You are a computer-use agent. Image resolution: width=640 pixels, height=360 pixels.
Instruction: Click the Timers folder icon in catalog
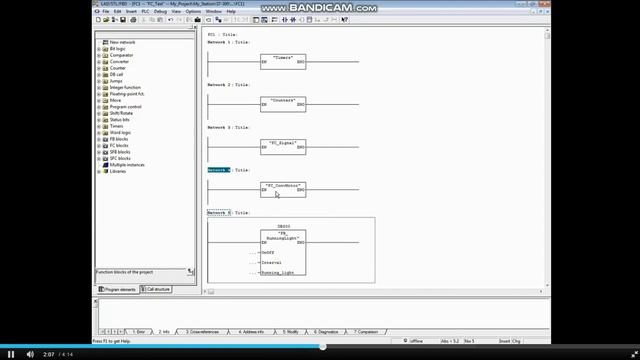(x=105, y=126)
